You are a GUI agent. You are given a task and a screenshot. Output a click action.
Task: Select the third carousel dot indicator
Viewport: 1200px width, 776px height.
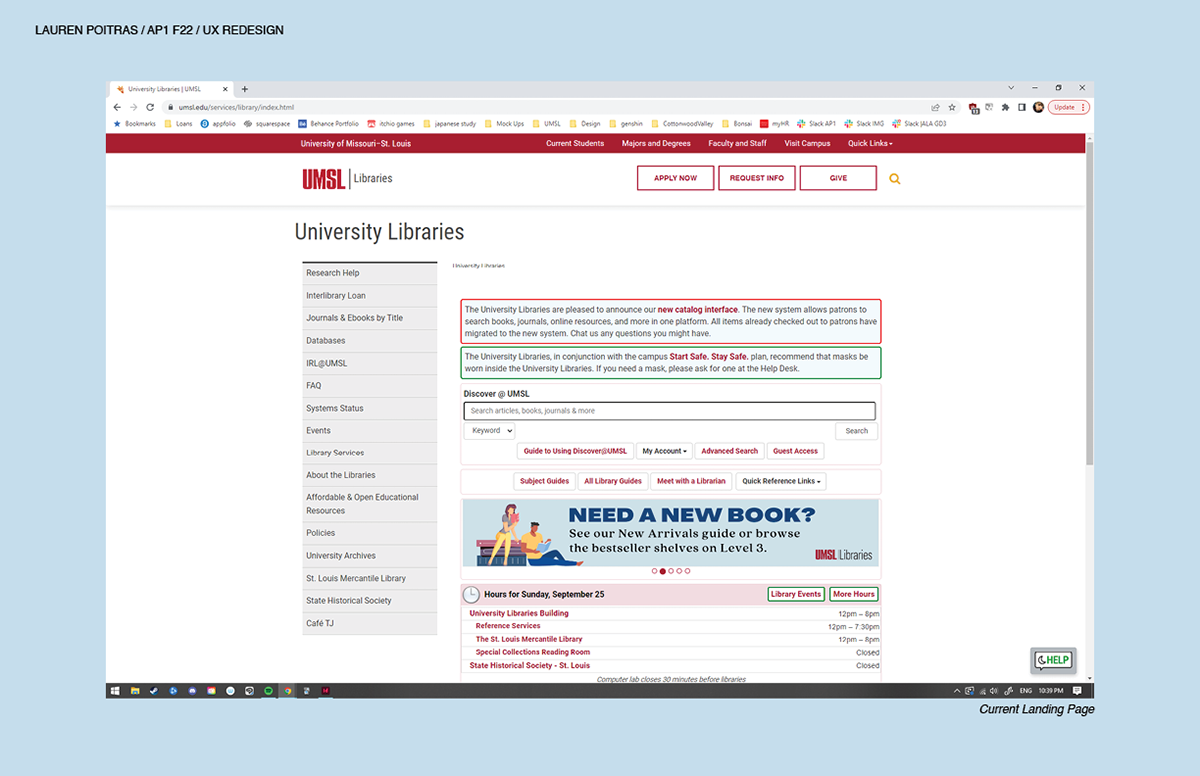coord(671,571)
